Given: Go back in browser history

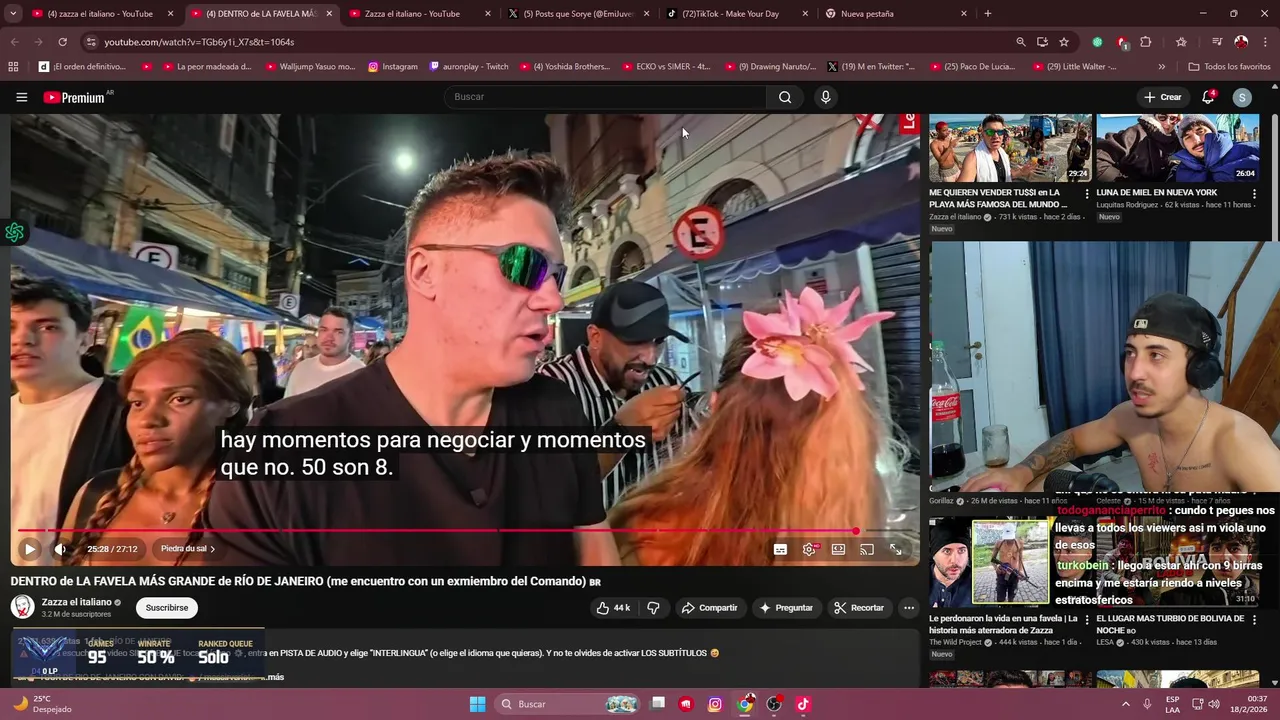Looking at the screenshot, I should [14, 42].
